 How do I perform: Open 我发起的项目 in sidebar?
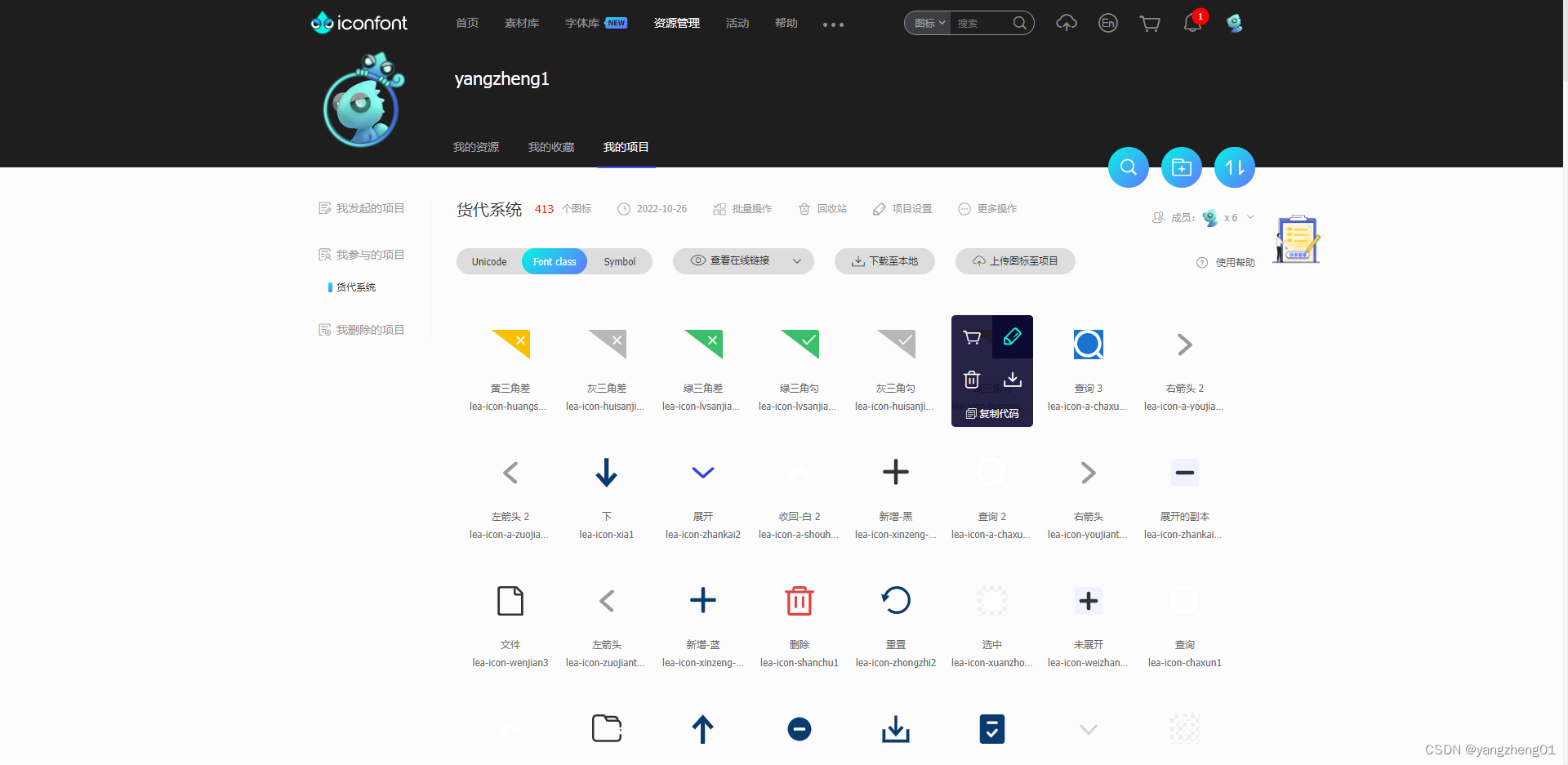[x=362, y=208]
